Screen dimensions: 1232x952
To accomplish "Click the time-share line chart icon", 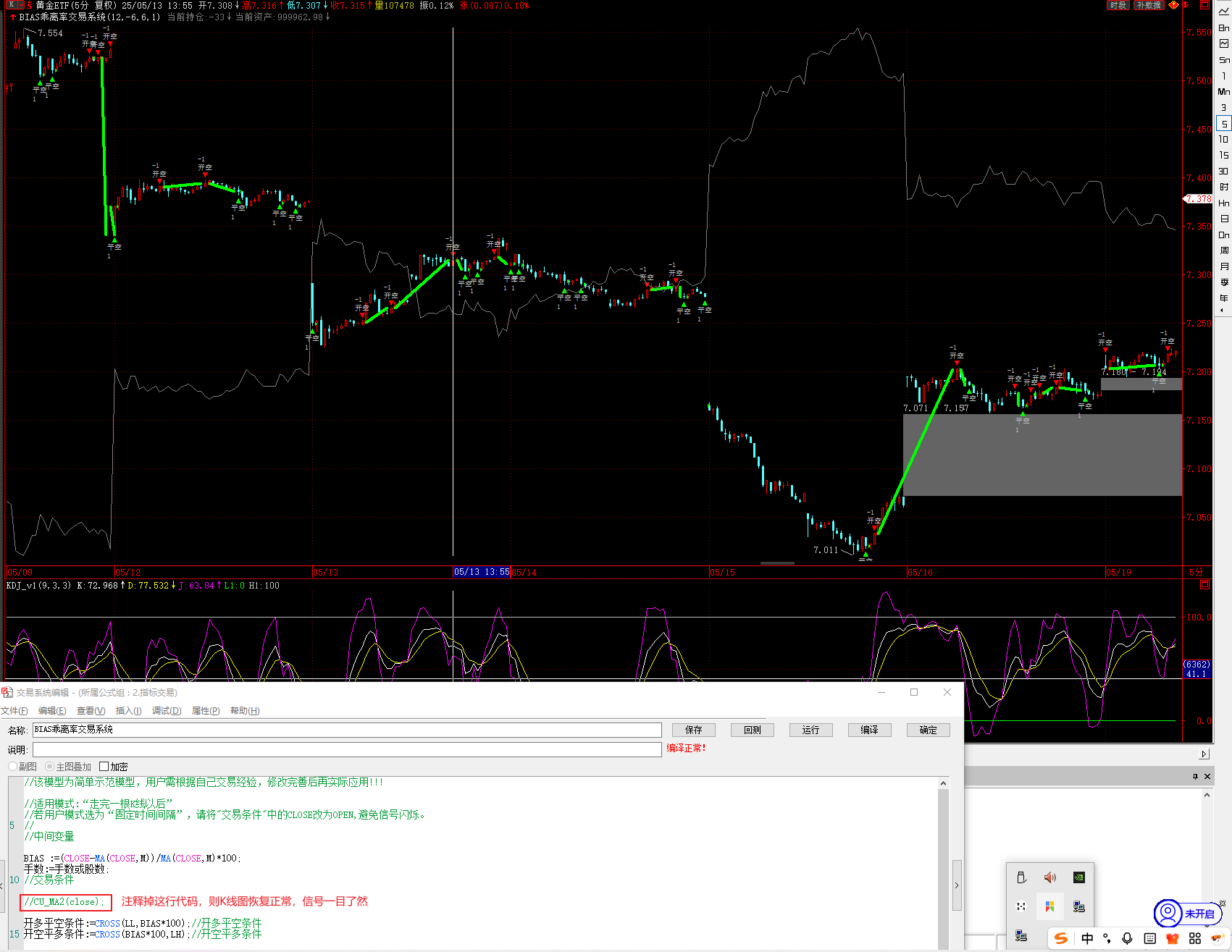I will point(1223,12).
